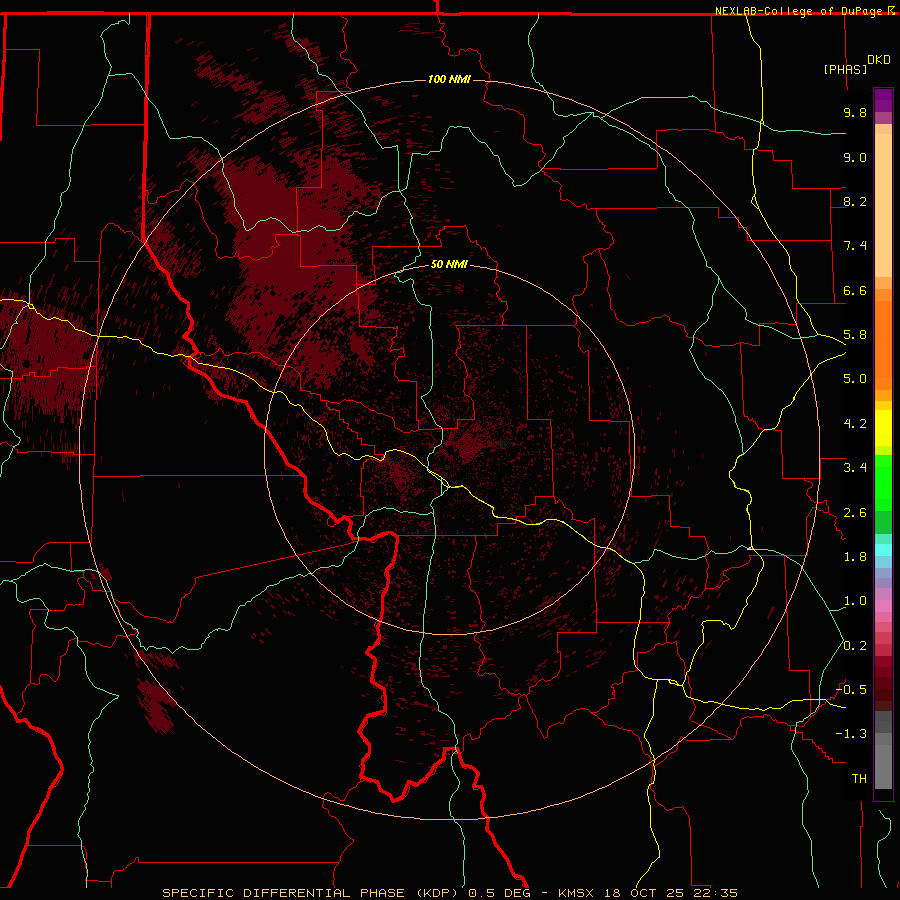The width and height of the screenshot is (900, 900).
Task: Click the DKD label above the color scale
Action: [x=878, y=60]
